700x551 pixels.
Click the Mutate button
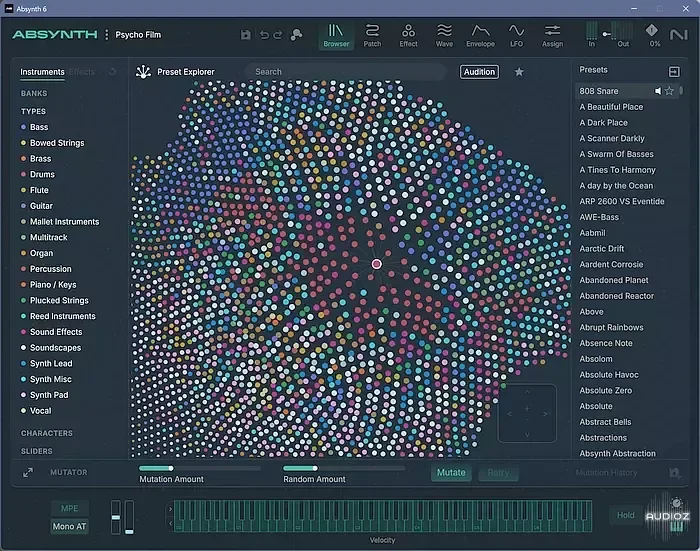pos(451,473)
